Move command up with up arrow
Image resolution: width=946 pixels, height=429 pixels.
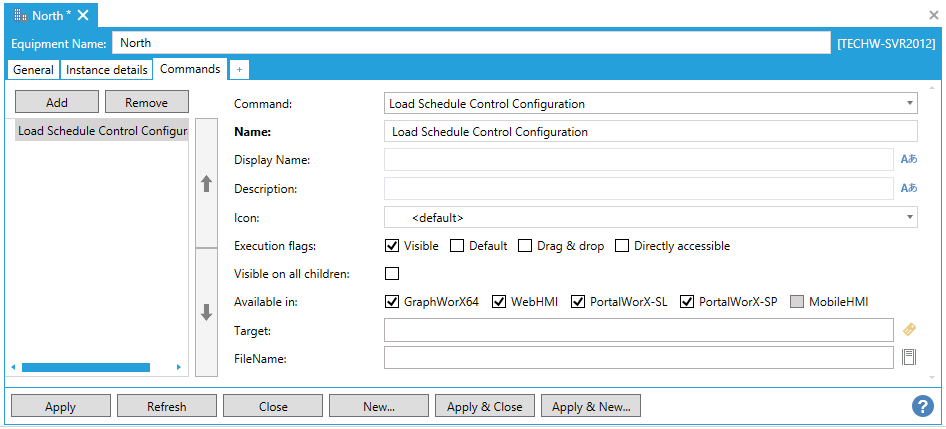pyautogui.click(x=206, y=184)
